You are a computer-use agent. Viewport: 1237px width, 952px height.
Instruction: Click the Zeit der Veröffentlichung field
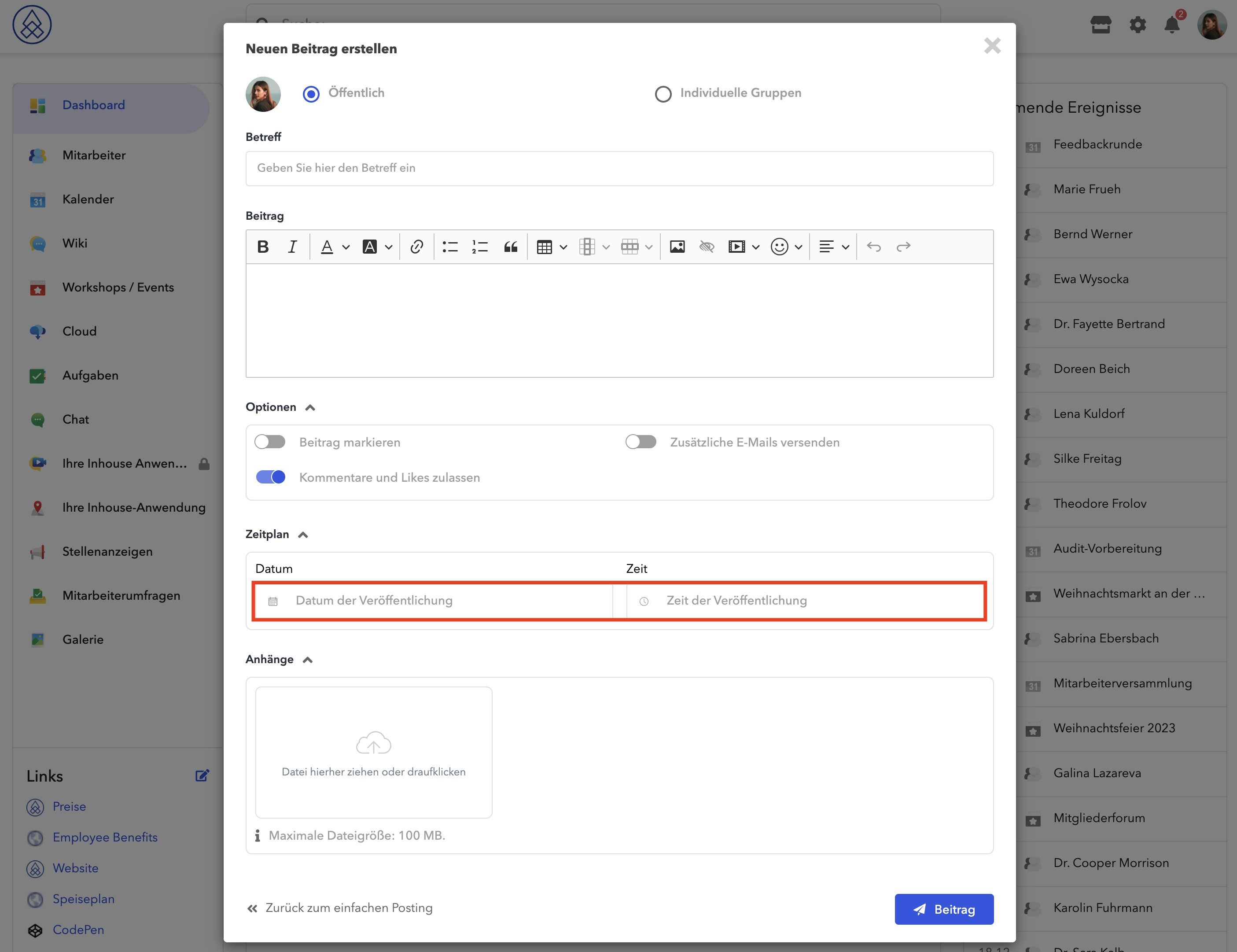click(x=805, y=601)
